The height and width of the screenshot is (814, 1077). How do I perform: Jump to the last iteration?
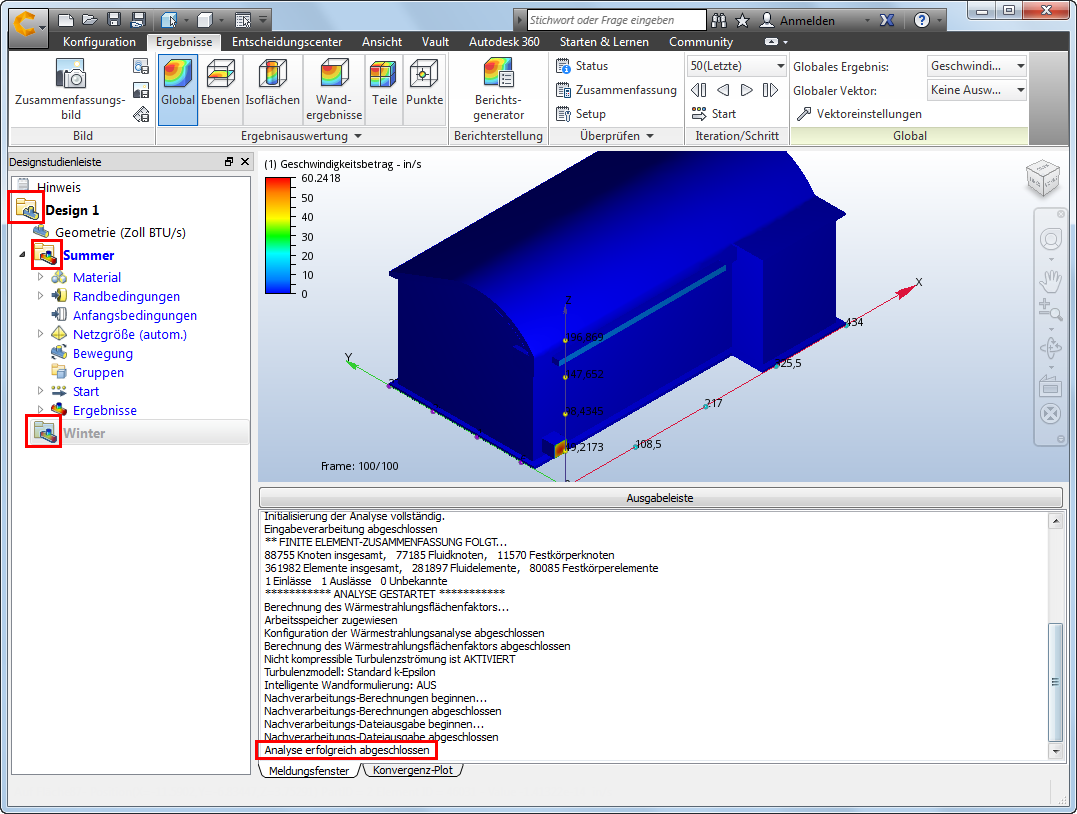point(770,90)
